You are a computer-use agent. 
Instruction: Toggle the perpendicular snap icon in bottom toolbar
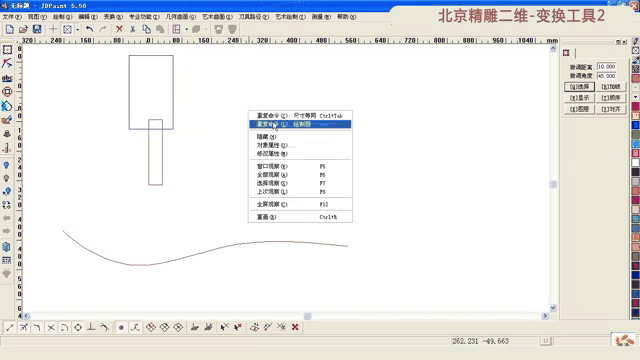point(91,327)
